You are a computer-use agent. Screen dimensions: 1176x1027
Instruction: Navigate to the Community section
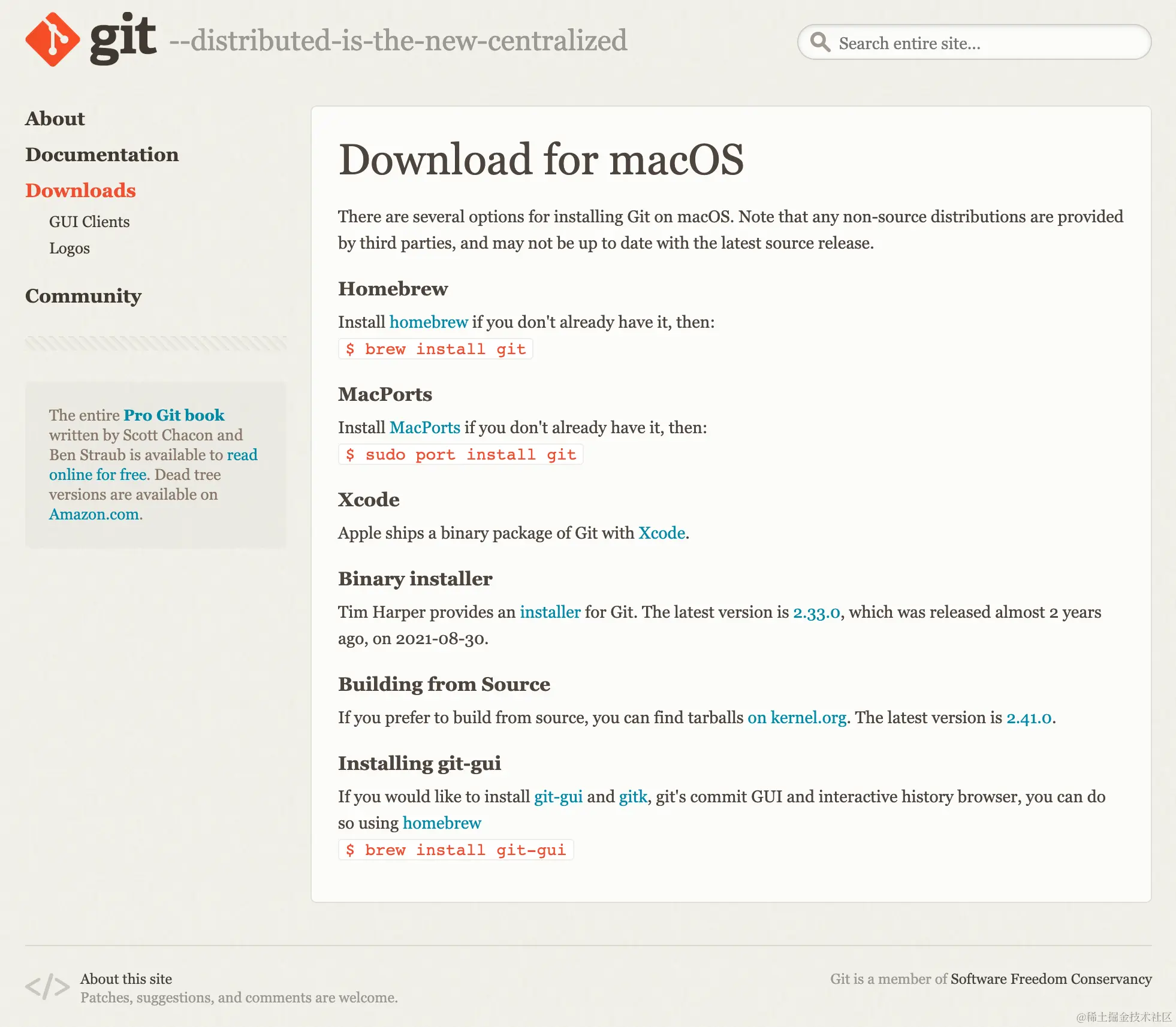click(83, 296)
